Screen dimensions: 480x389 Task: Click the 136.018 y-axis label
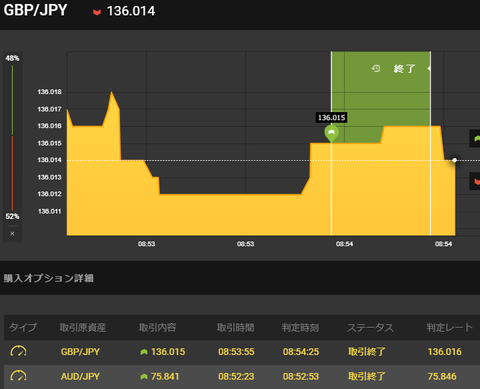coord(49,92)
